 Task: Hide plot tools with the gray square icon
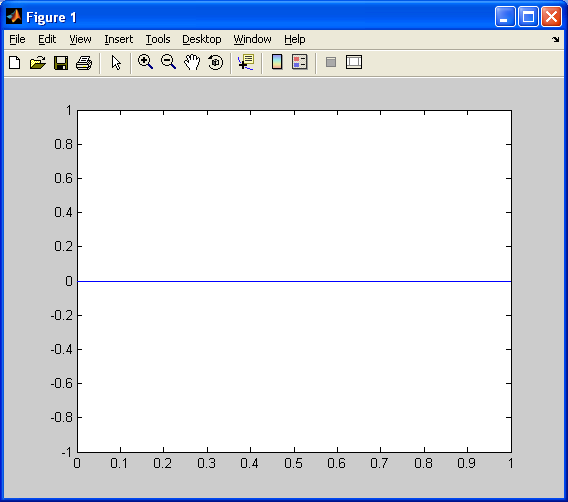click(331, 62)
